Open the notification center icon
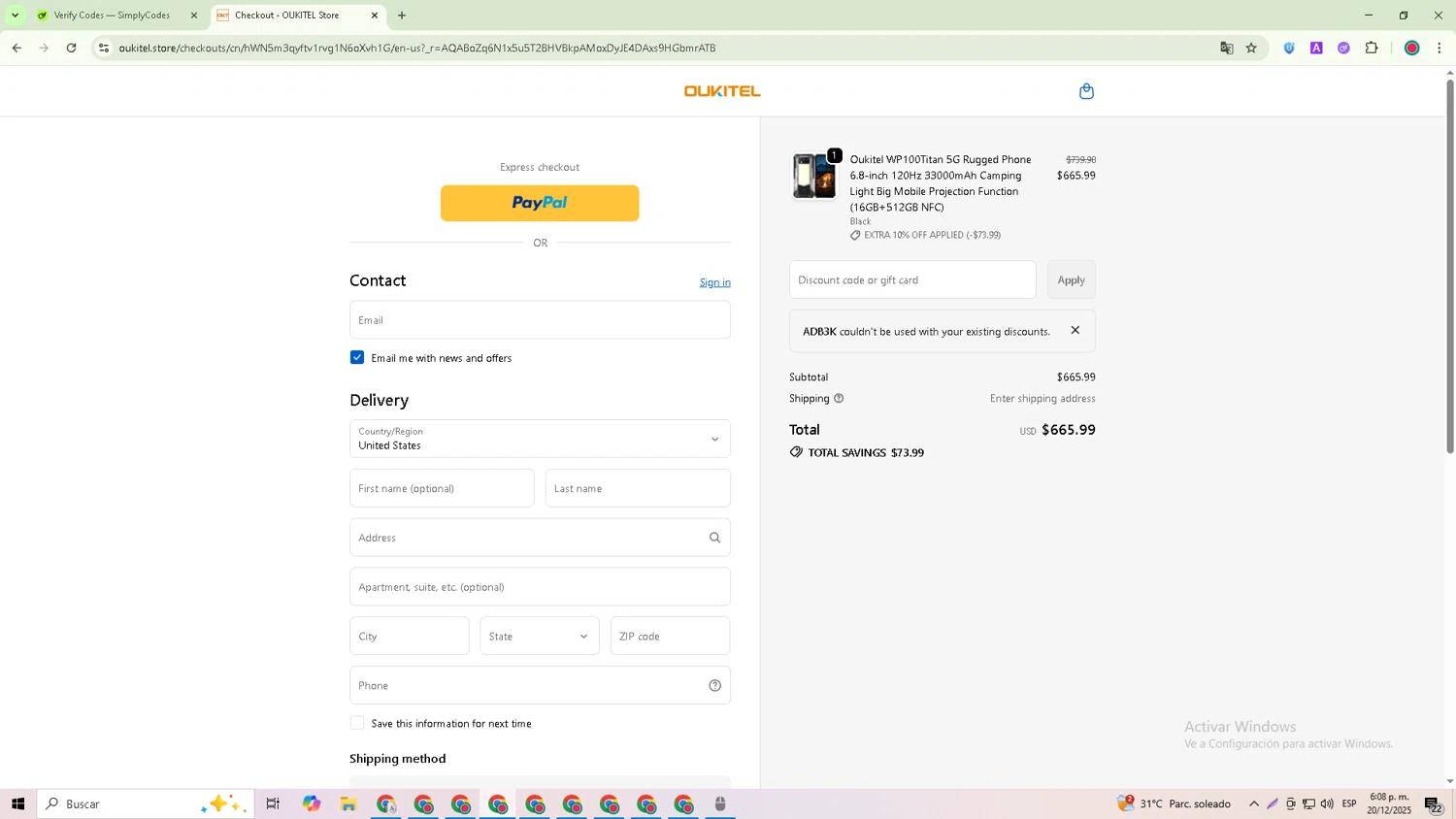1456x819 pixels. [1433, 803]
